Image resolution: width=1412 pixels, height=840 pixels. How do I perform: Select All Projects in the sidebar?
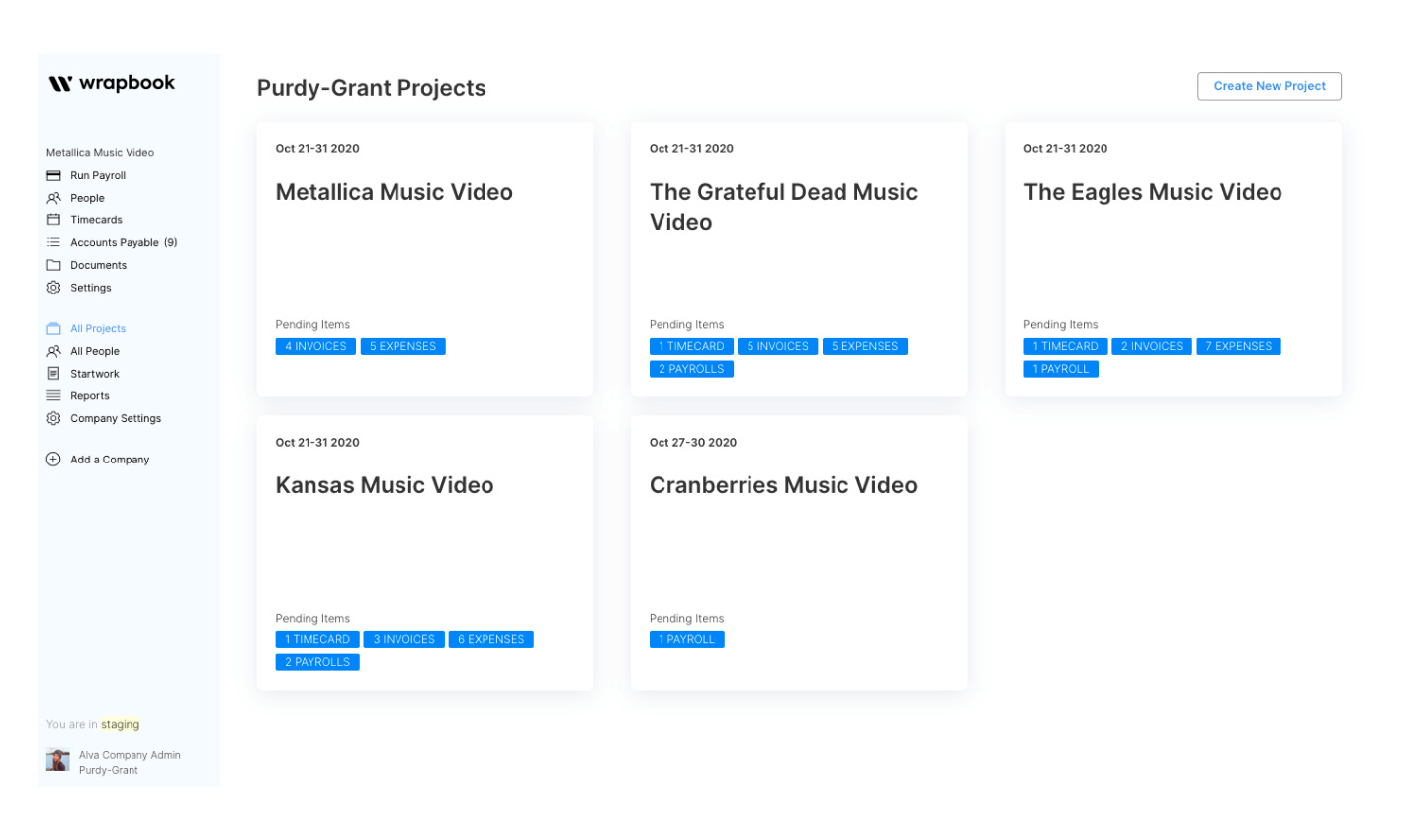tap(98, 328)
